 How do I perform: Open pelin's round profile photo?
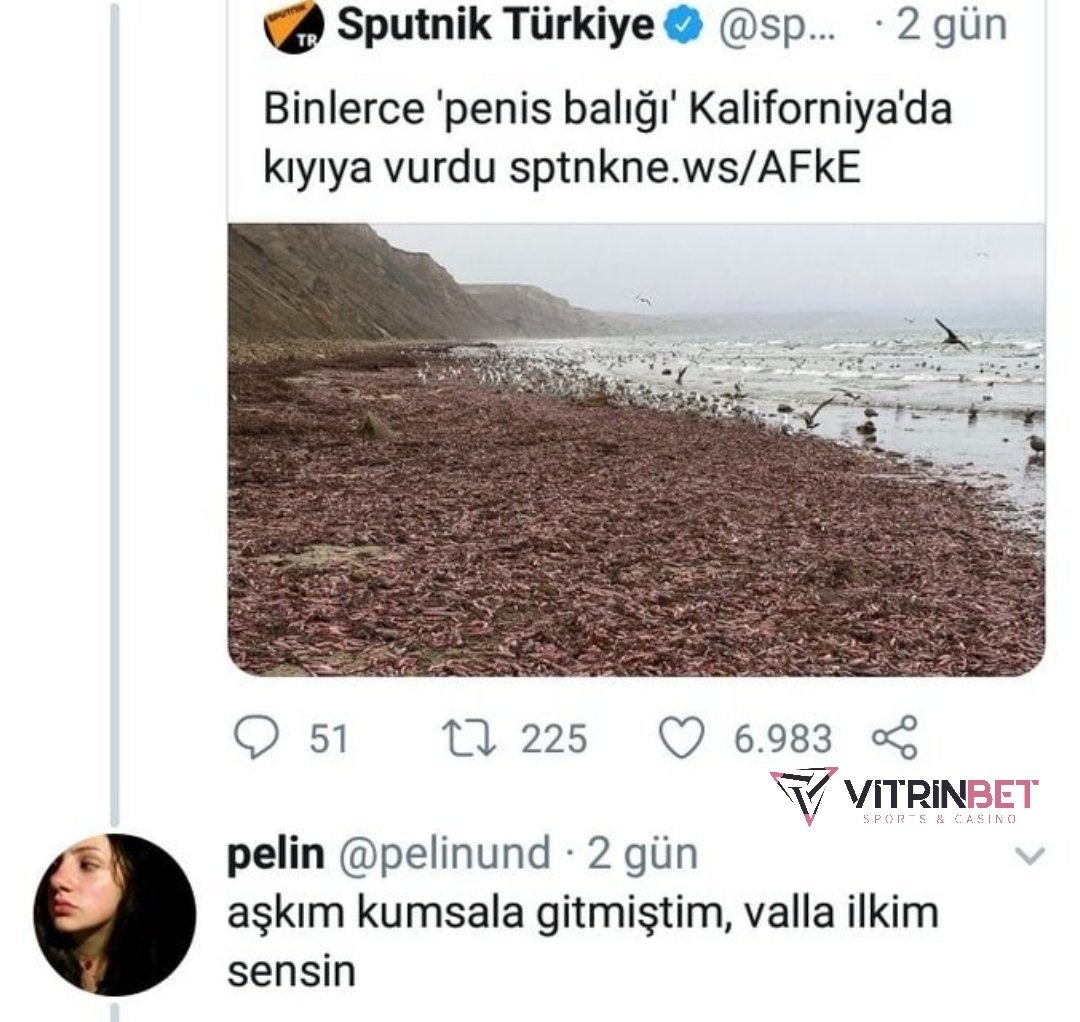(114, 914)
